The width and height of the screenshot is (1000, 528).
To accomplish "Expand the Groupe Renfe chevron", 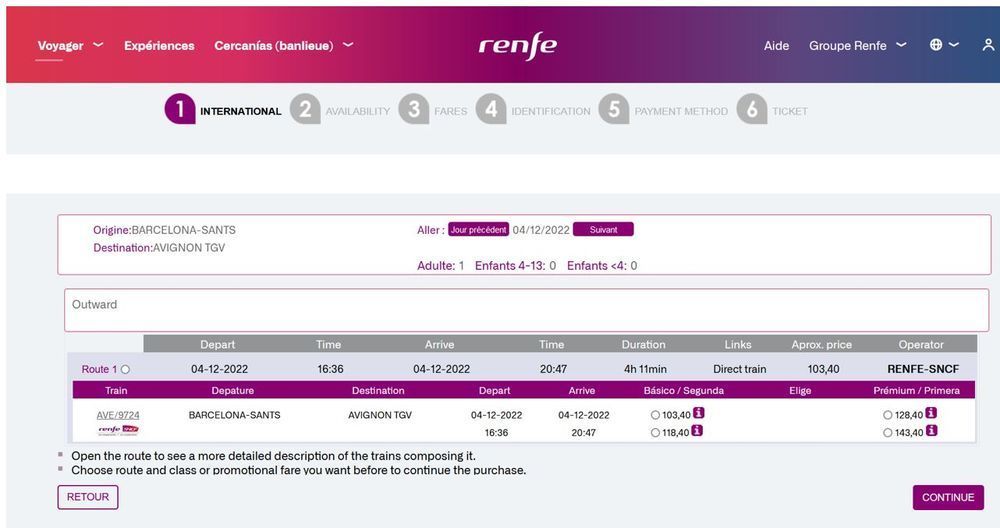I will 901,45.
